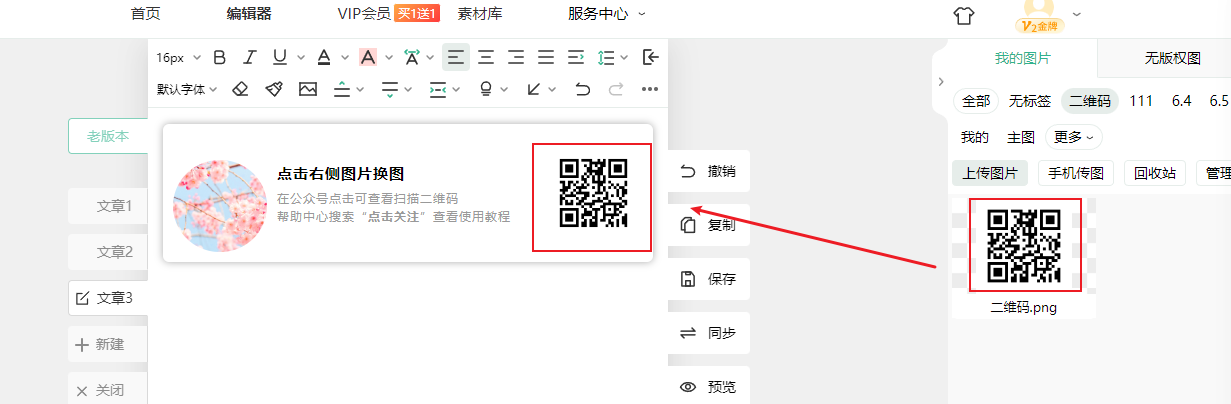This screenshot has width=1231, height=404.
Task: Click the spacing-after-paragraph icon
Action: click(390, 89)
